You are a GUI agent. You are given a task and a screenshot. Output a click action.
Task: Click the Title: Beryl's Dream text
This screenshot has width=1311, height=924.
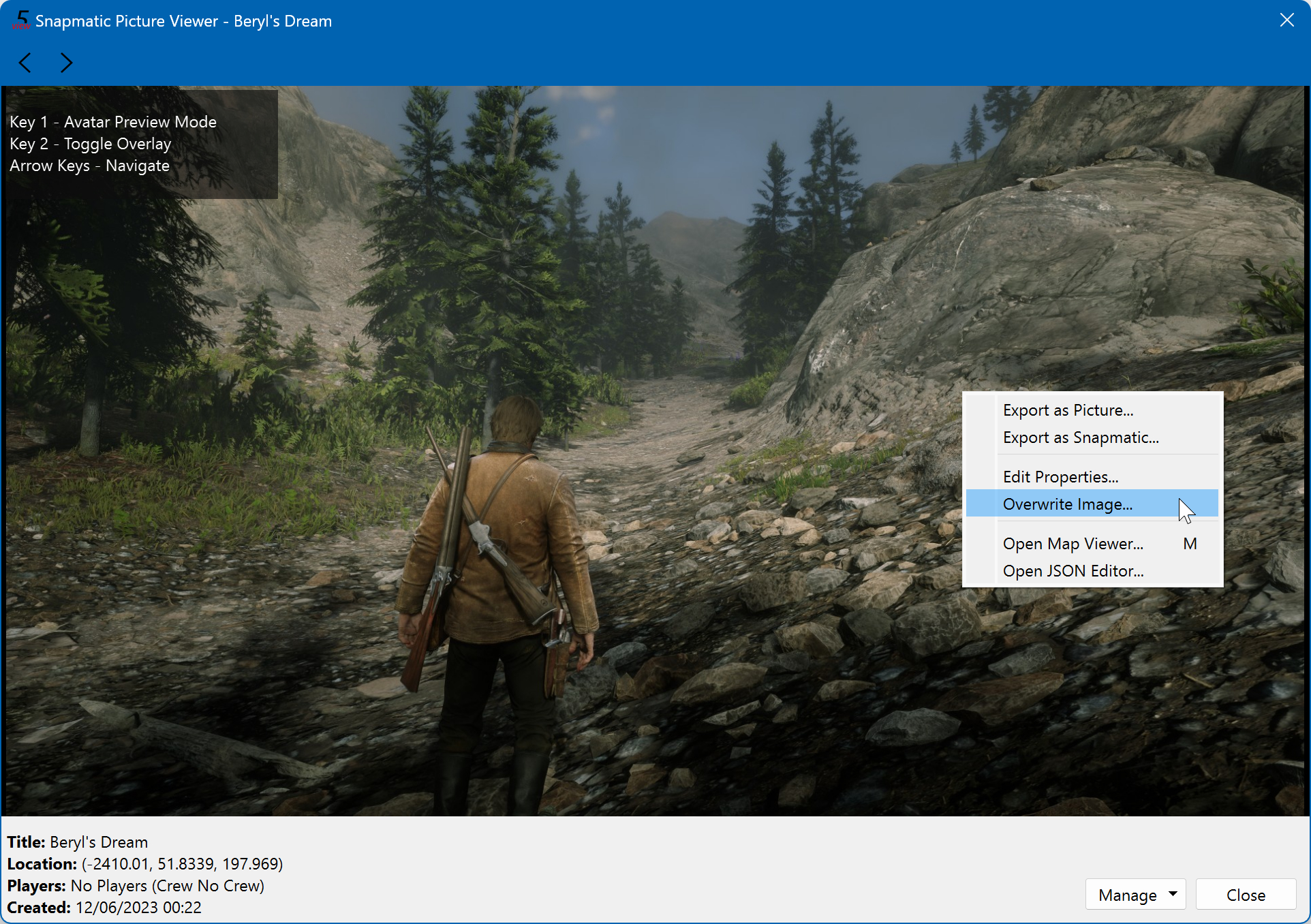coord(78,842)
